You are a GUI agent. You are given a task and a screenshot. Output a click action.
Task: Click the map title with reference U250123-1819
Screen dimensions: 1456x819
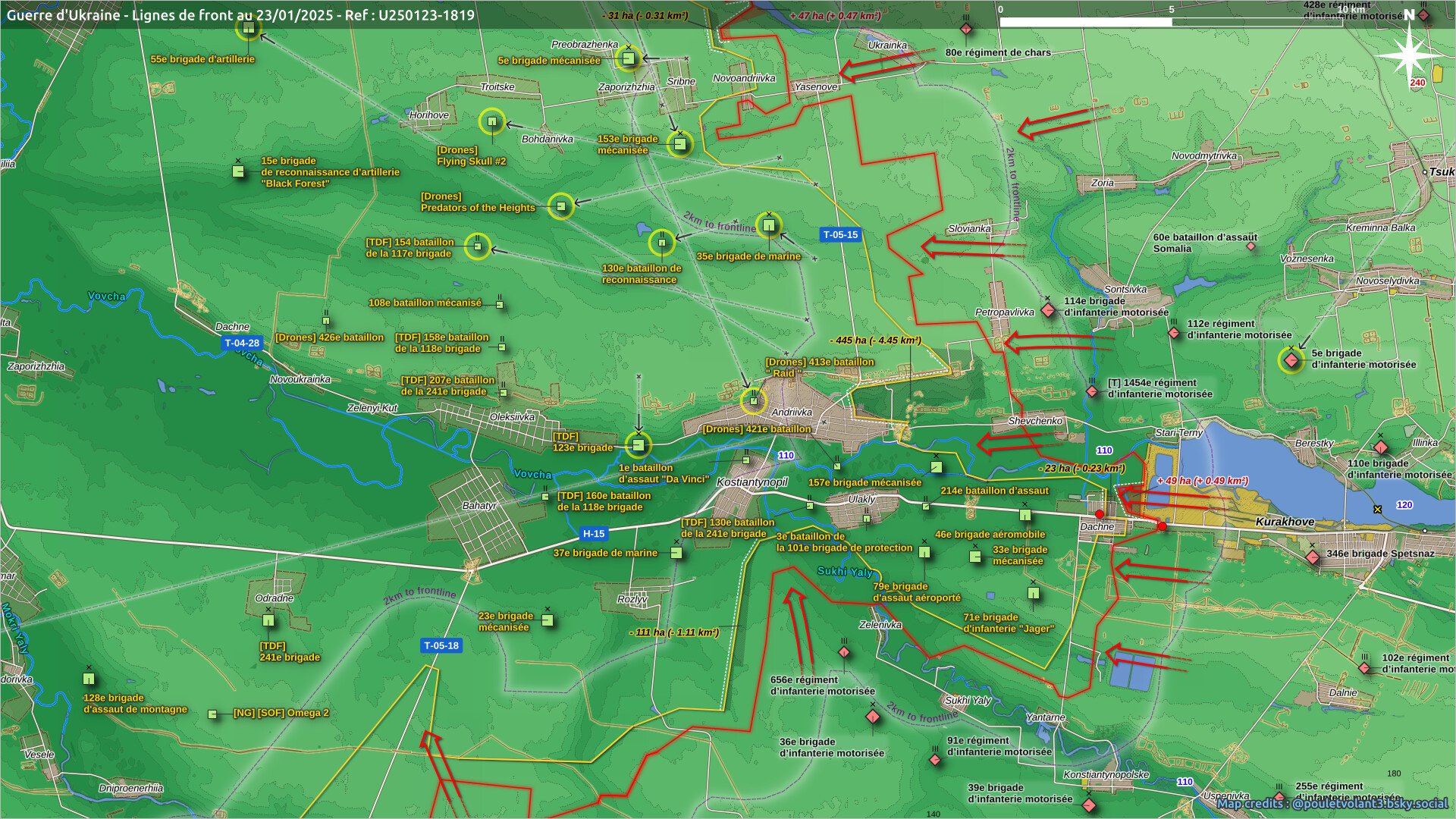tap(240, 15)
